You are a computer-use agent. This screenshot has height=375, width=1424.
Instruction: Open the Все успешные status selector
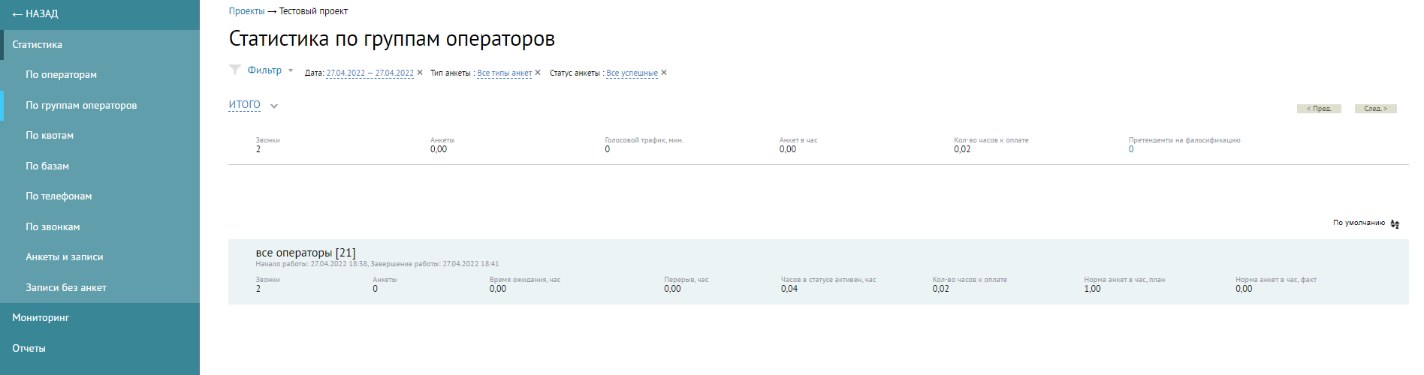coord(632,73)
